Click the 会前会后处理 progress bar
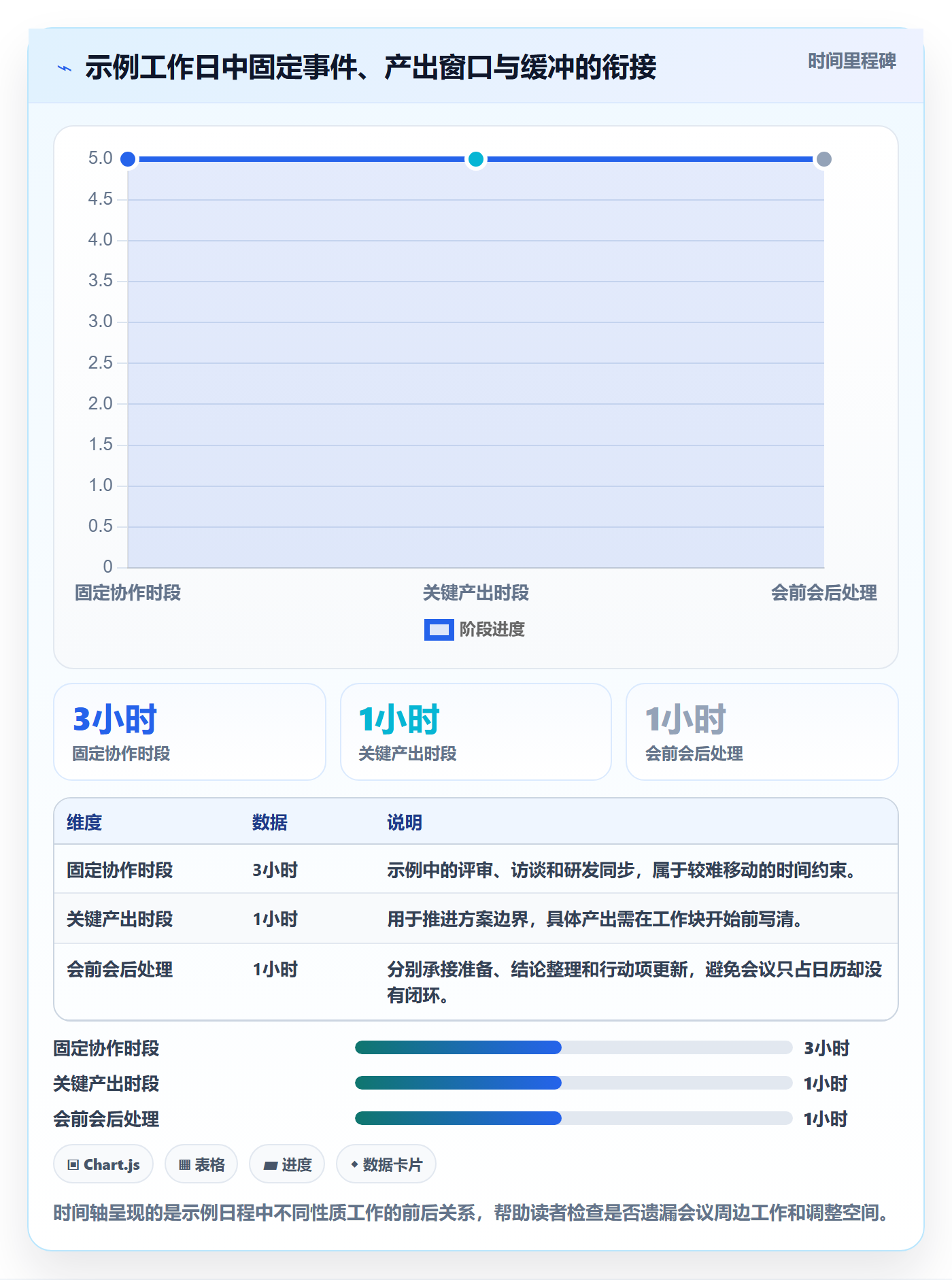This screenshot has height=1280, width=952. [573, 1118]
